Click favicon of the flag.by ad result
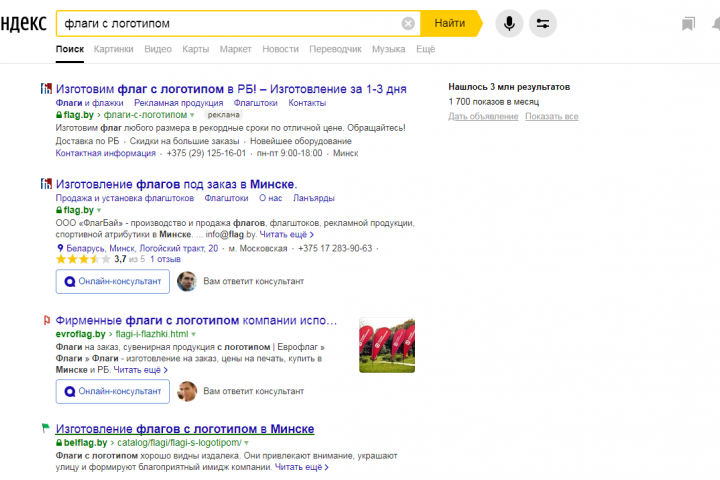Image resolution: width=720 pixels, height=480 pixels. (46, 89)
